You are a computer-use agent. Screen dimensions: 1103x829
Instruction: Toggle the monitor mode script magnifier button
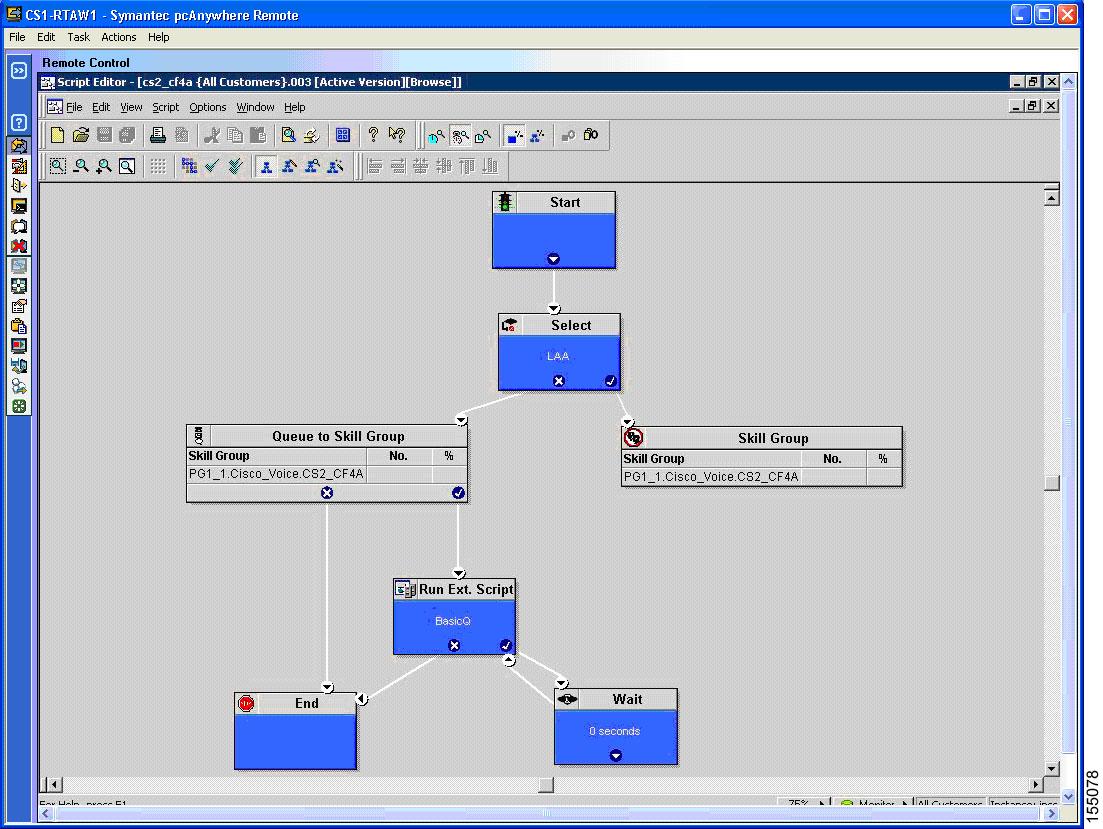[312, 166]
